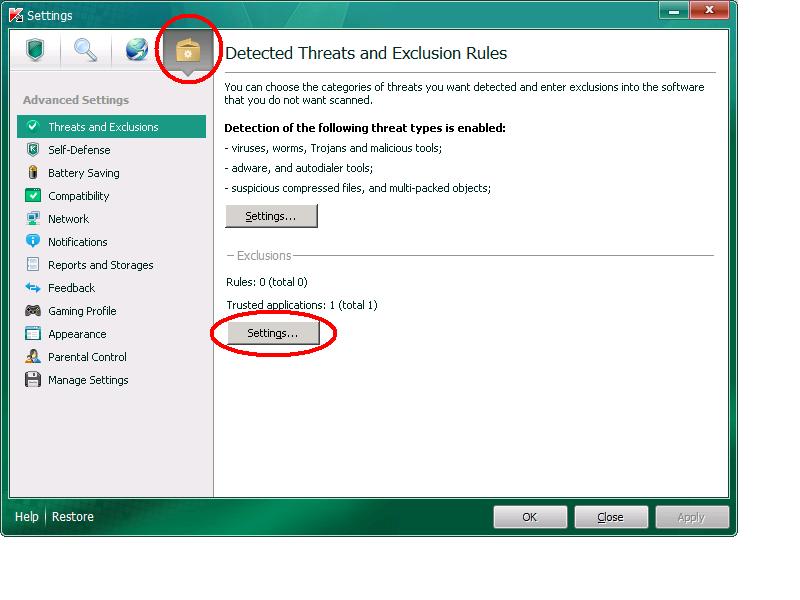
Task: Click the Gaming Profile gamepad icon
Action: click(x=33, y=311)
